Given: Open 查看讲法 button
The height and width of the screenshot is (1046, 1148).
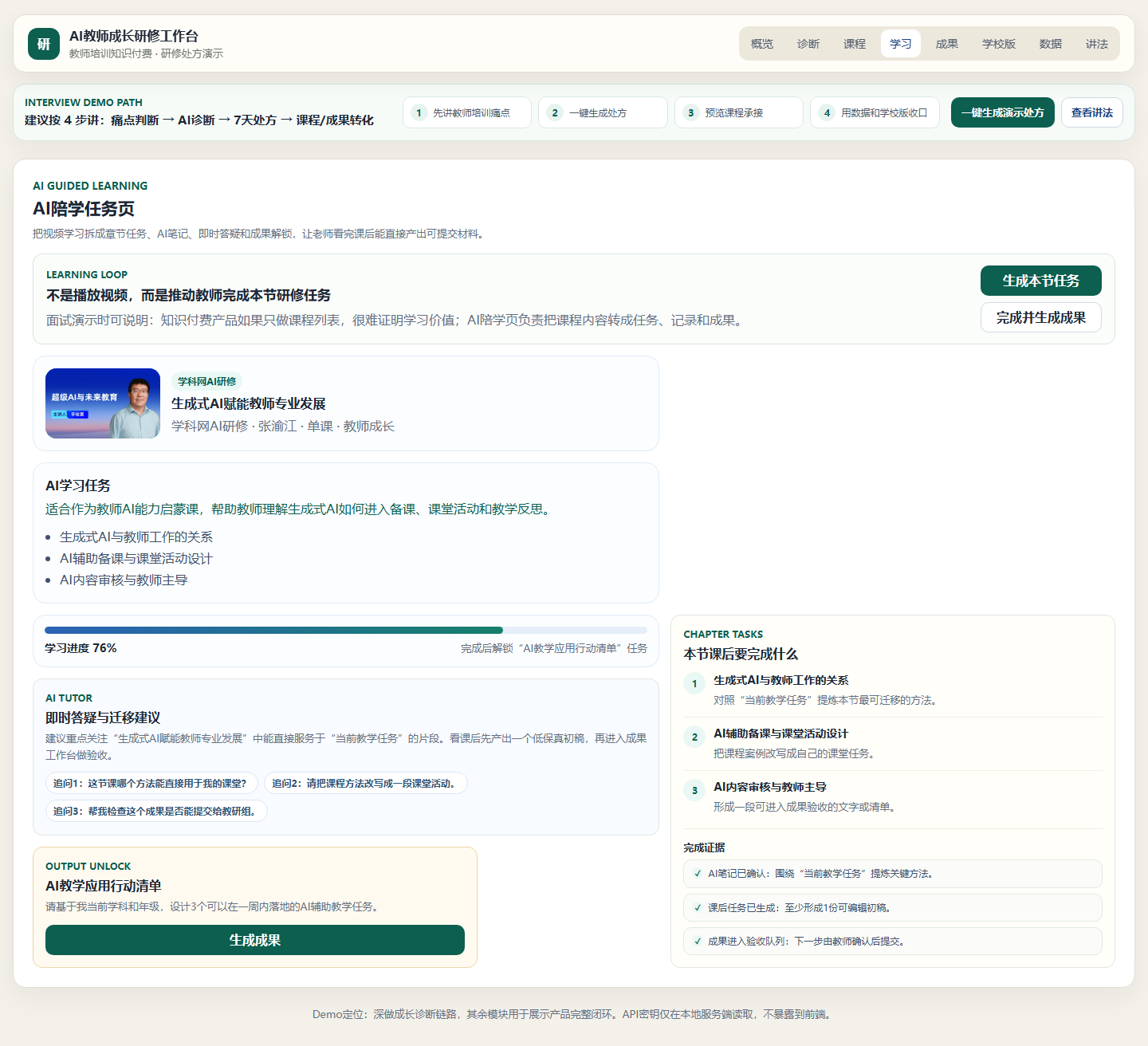Looking at the screenshot, I should click(x=1092, y=112).
